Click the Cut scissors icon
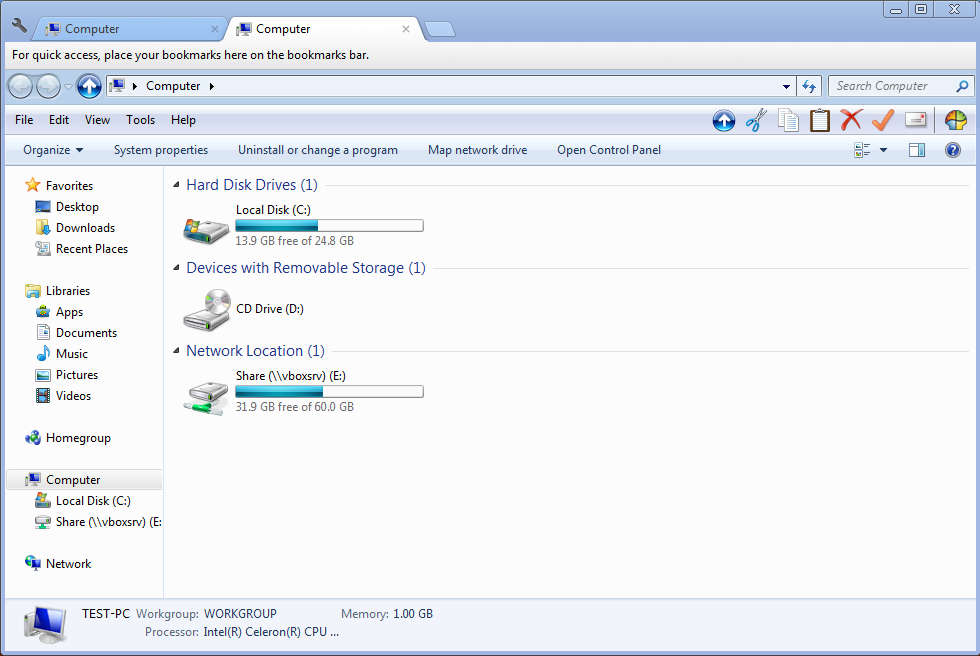980x656 pixels. pyautogui.click(x=756, y=120)
